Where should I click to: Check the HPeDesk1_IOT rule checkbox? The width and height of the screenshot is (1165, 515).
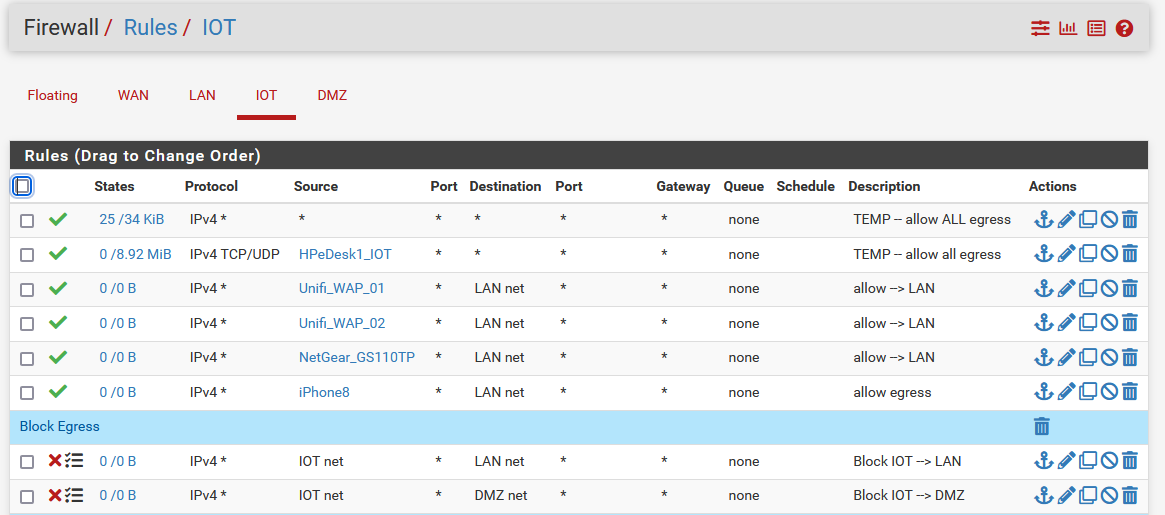click(27, 255)
